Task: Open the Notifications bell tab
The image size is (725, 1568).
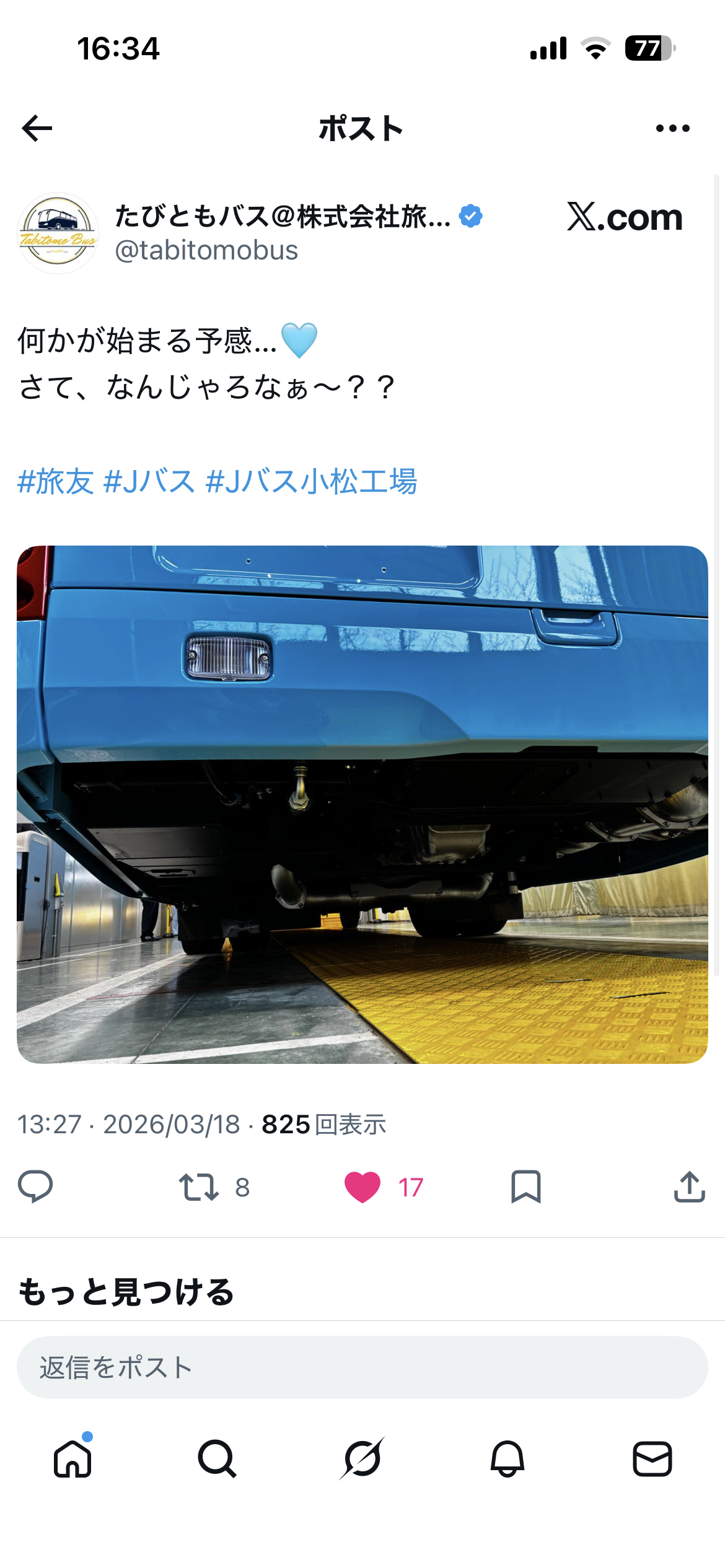Action: [507, 1458]
